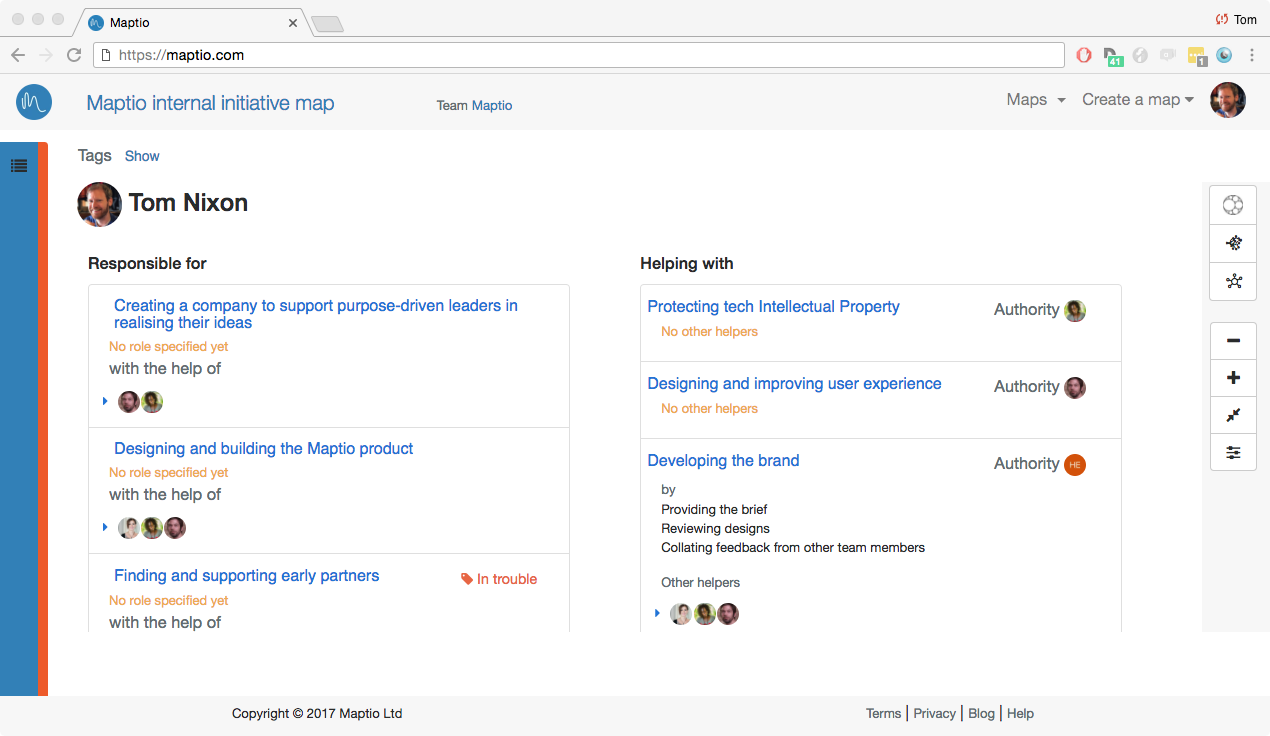Screen dimensions: 1270x736
Task: Open Protecting tech Intellectual Property initiative
Action: point(773,307)
